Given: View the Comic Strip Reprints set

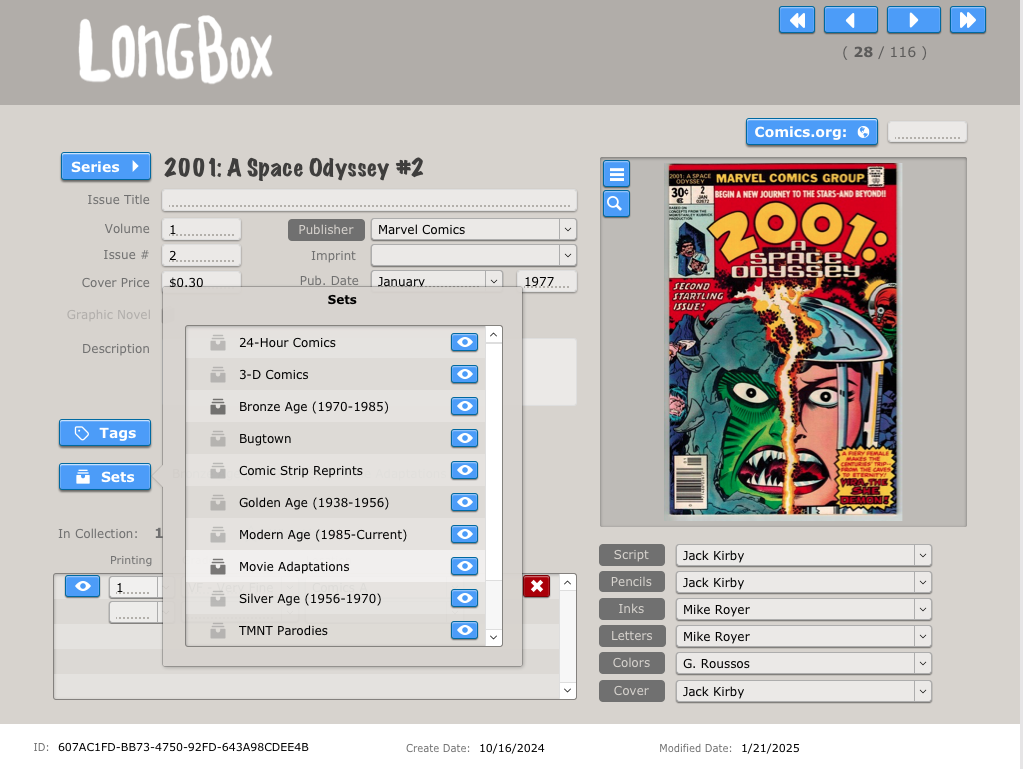Looking at the screenshot, I should (465, 470).
